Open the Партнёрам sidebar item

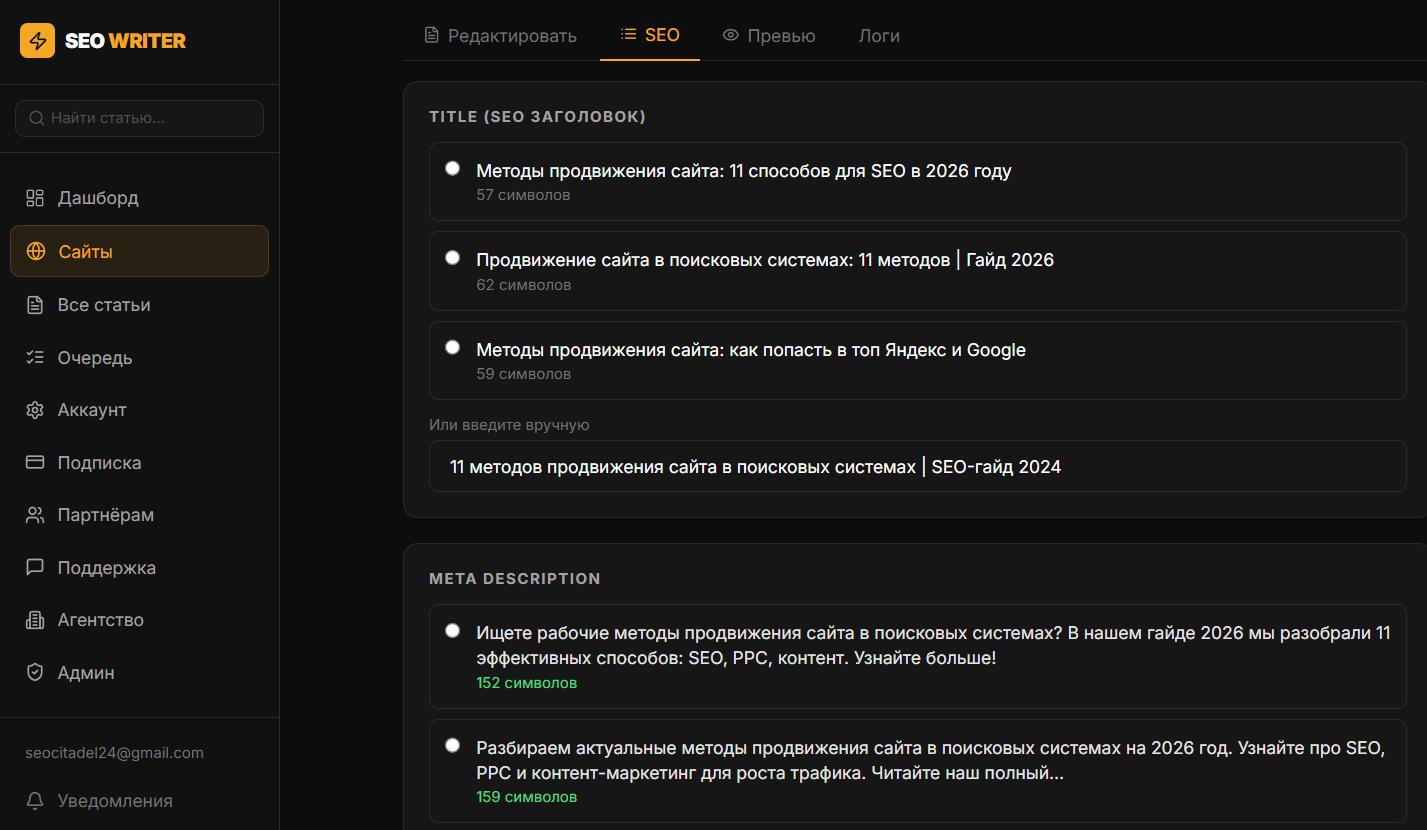tap(139, 515)
